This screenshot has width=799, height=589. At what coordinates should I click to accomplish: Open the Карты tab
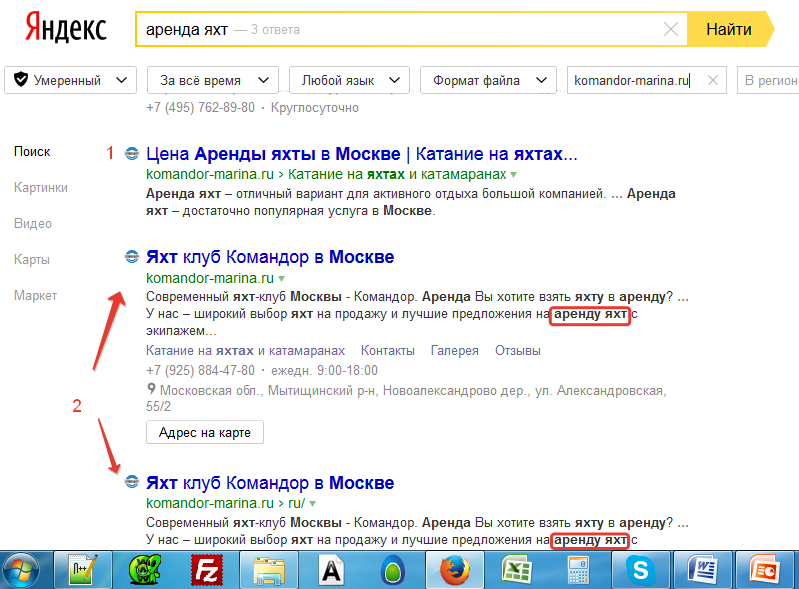[x=32, y=259]
